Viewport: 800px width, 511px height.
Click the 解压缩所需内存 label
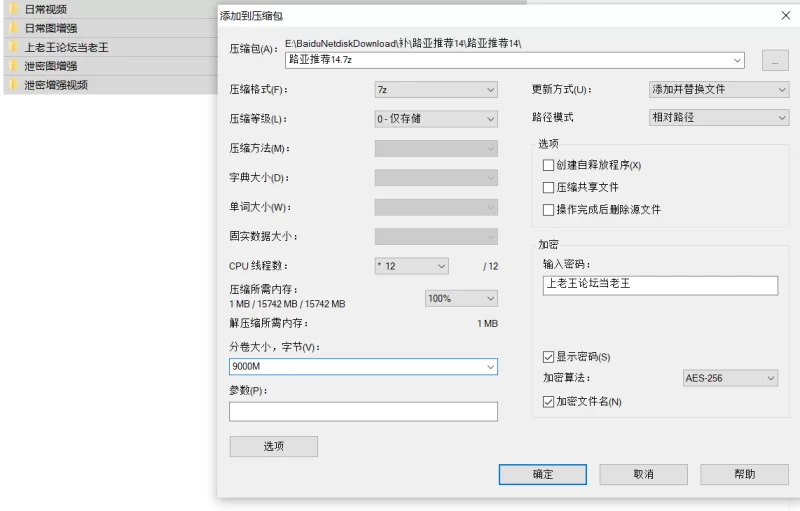268,323
